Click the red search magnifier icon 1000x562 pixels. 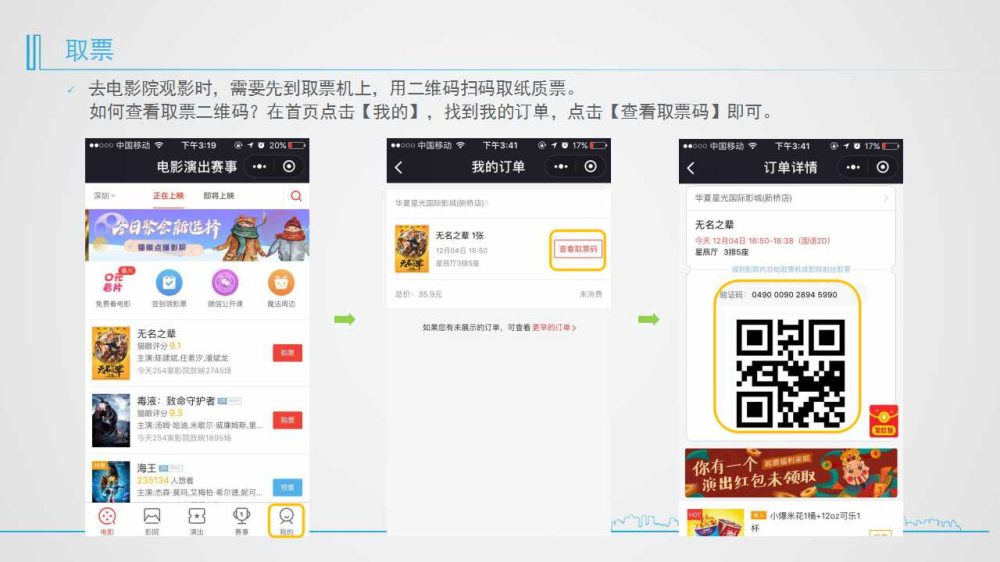[296, 196]
